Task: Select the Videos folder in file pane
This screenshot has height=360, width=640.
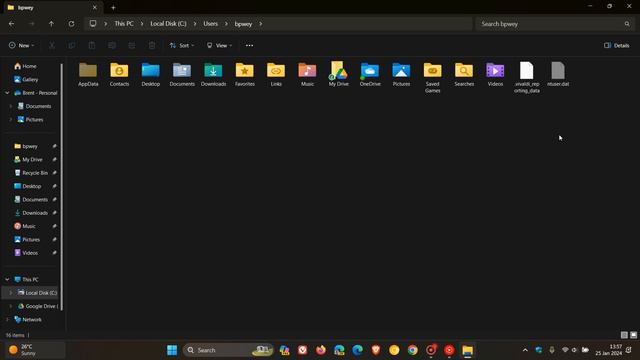Action: (495, 75)
